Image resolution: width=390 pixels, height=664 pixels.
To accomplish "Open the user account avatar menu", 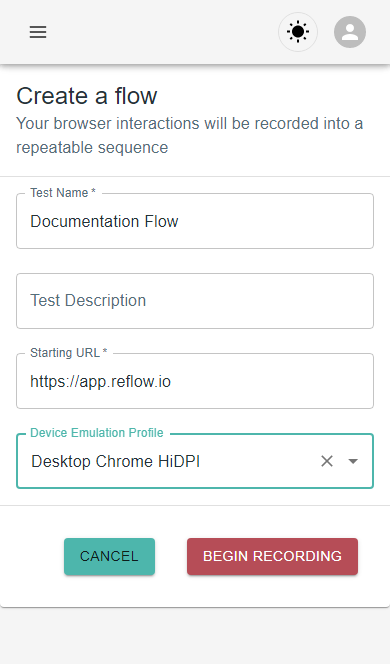I will [x=350, y=32].
